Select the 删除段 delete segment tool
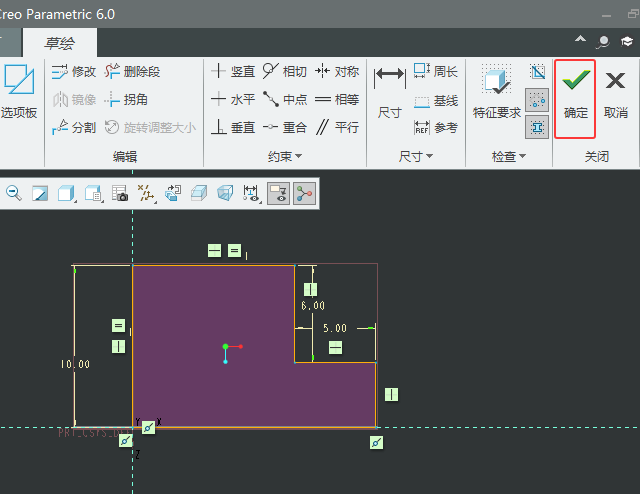 131,72
